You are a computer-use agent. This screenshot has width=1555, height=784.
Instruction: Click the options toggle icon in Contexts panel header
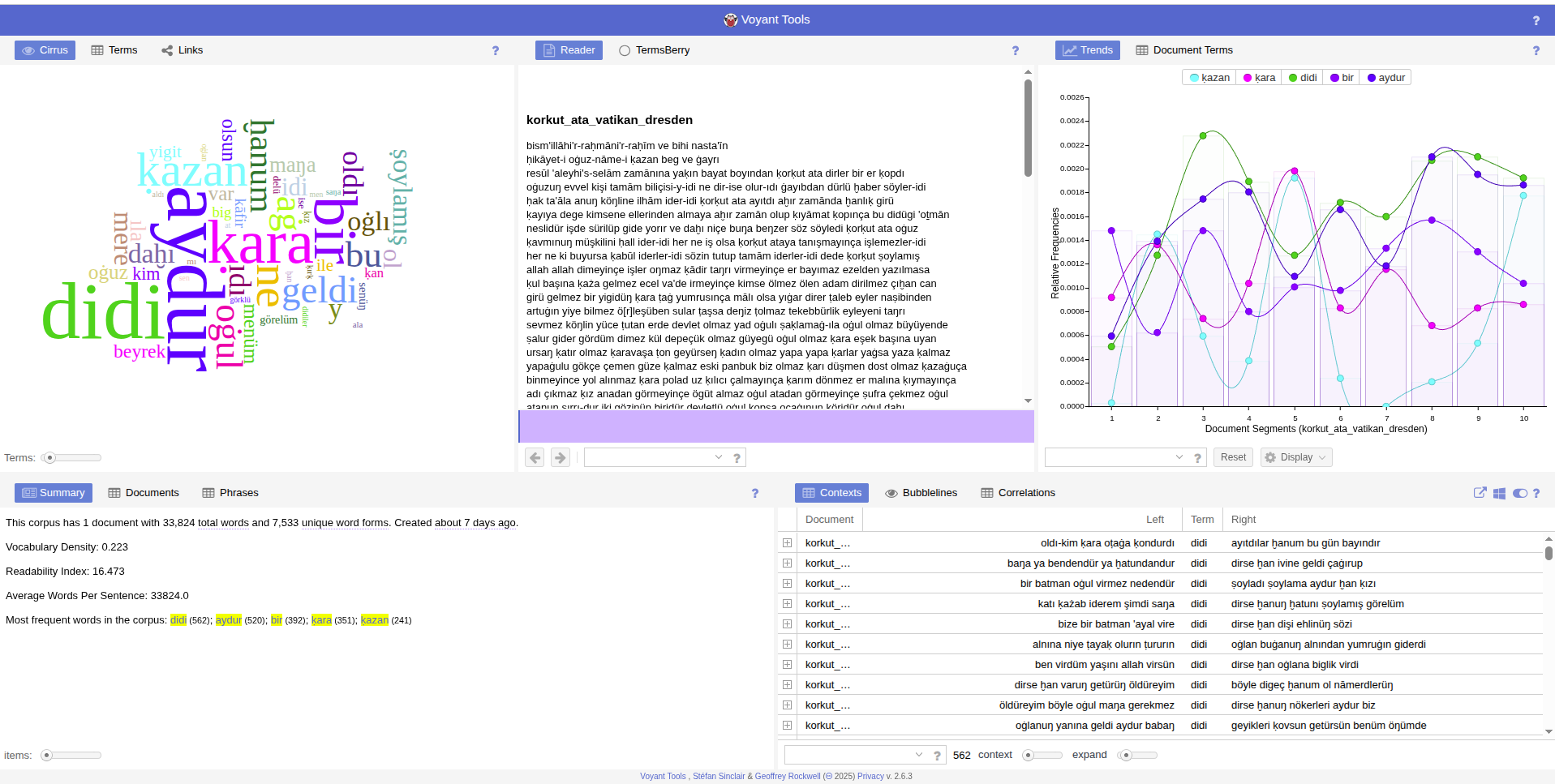click(1519, 493)
